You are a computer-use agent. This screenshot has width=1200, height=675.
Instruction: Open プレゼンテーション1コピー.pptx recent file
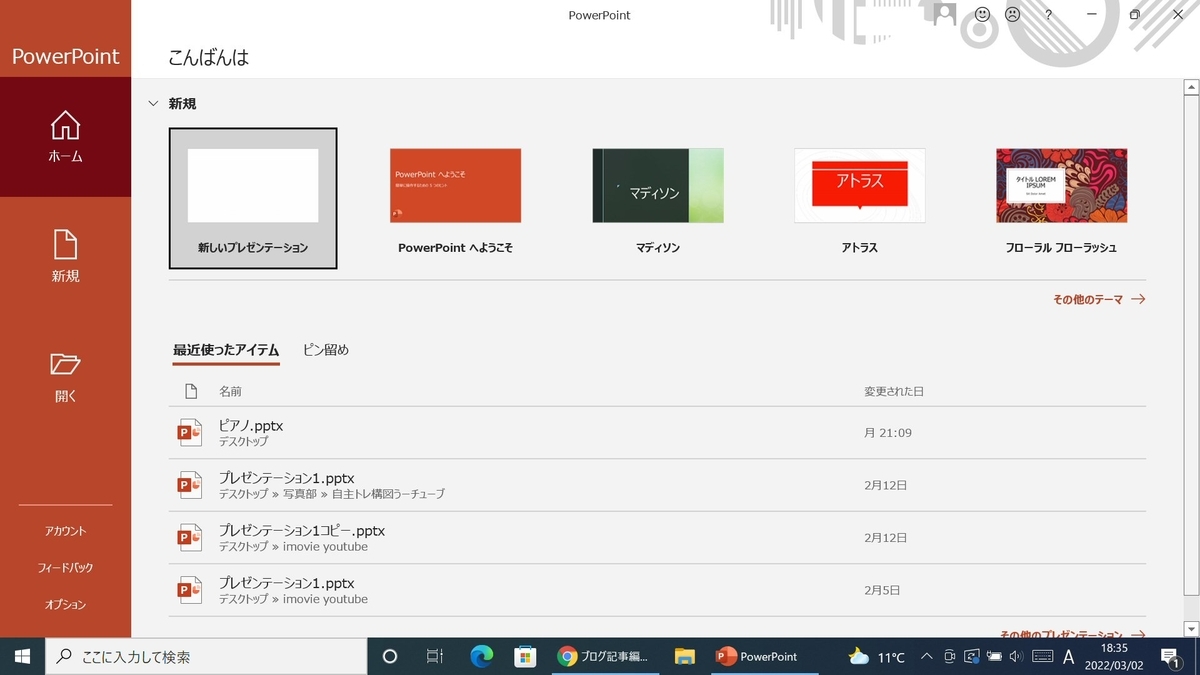(659, 537)
